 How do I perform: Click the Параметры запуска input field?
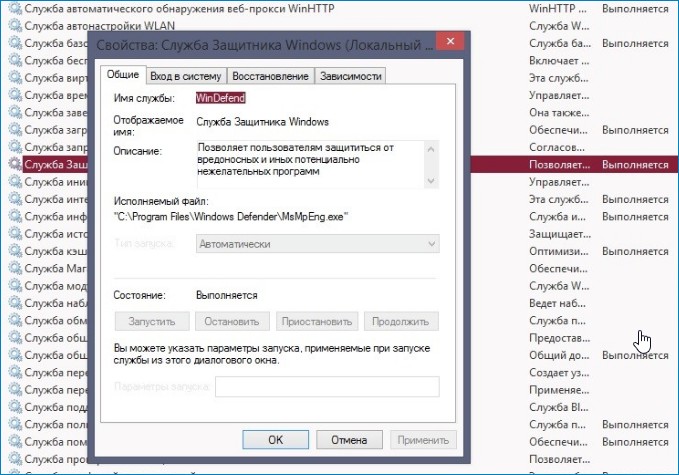[327, 386]
